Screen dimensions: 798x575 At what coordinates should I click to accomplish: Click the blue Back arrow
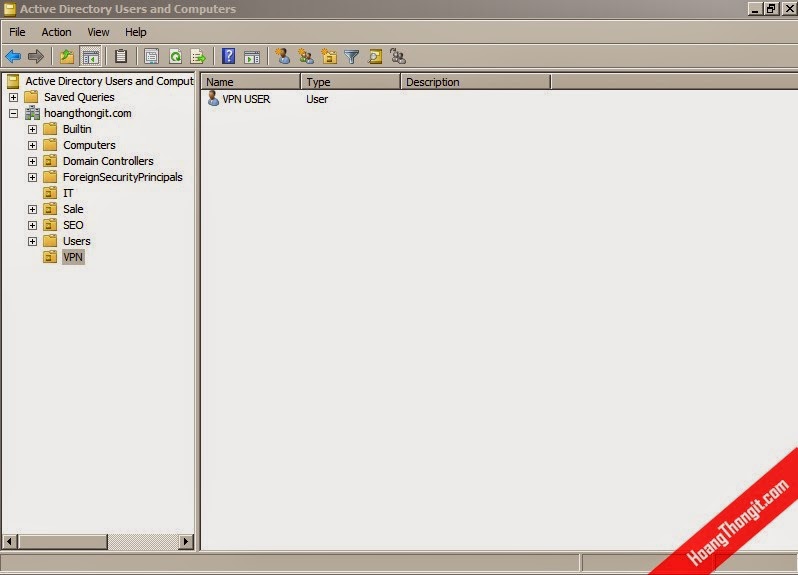tap(13, 56)
